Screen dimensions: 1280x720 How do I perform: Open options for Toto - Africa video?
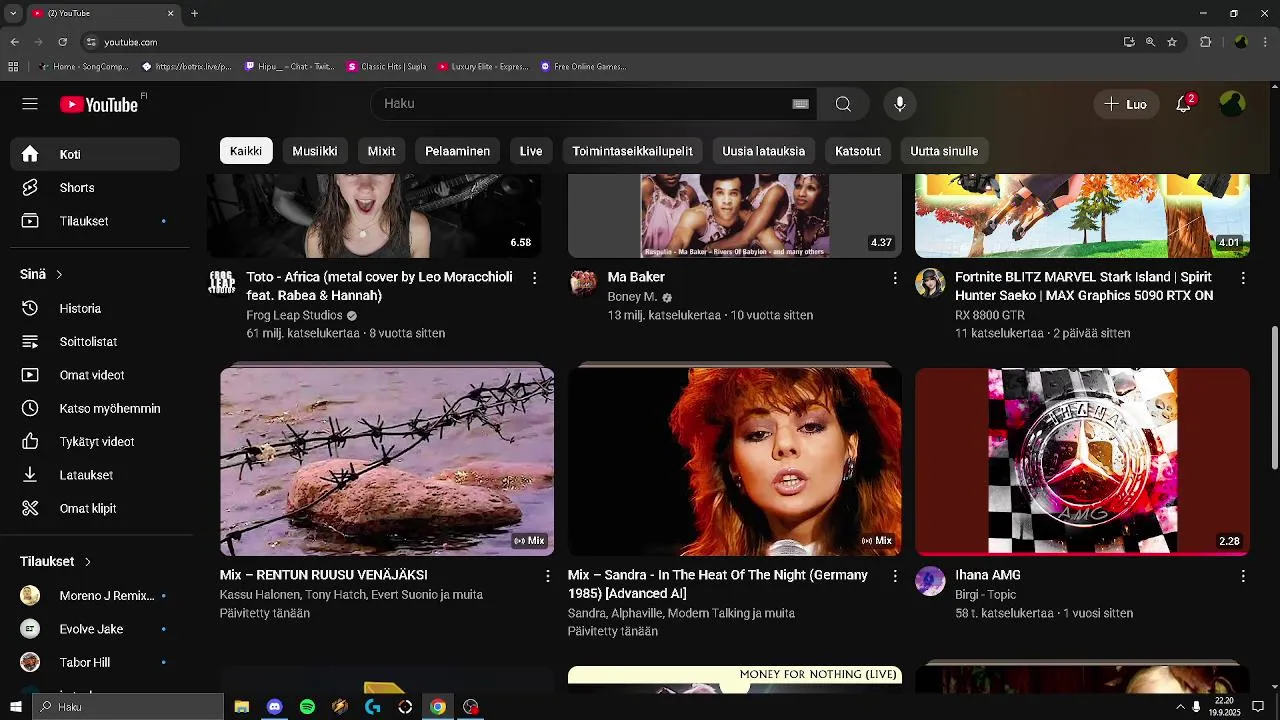535,278
